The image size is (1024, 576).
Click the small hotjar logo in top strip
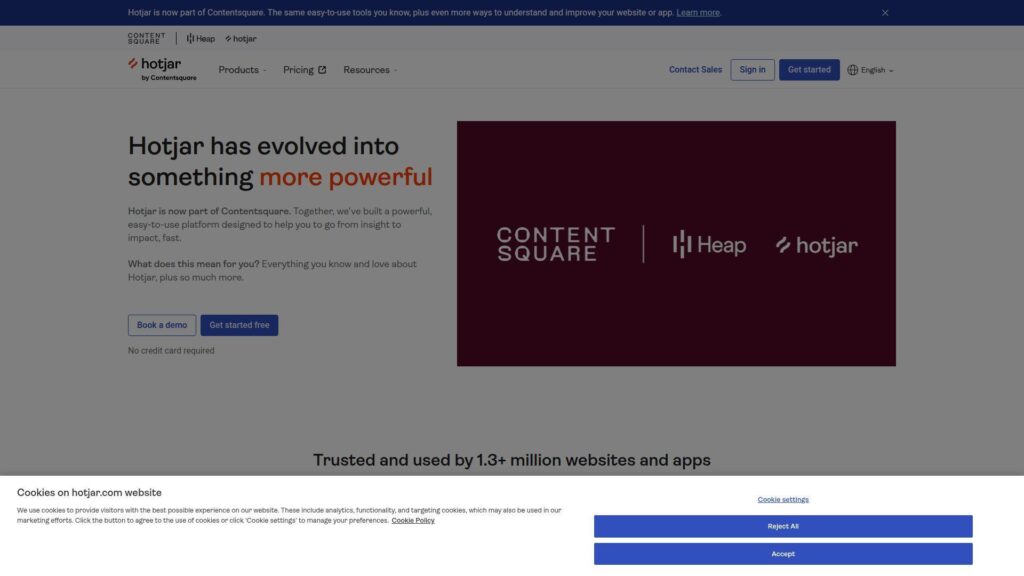pyautogui.click(x=241, y=39)
